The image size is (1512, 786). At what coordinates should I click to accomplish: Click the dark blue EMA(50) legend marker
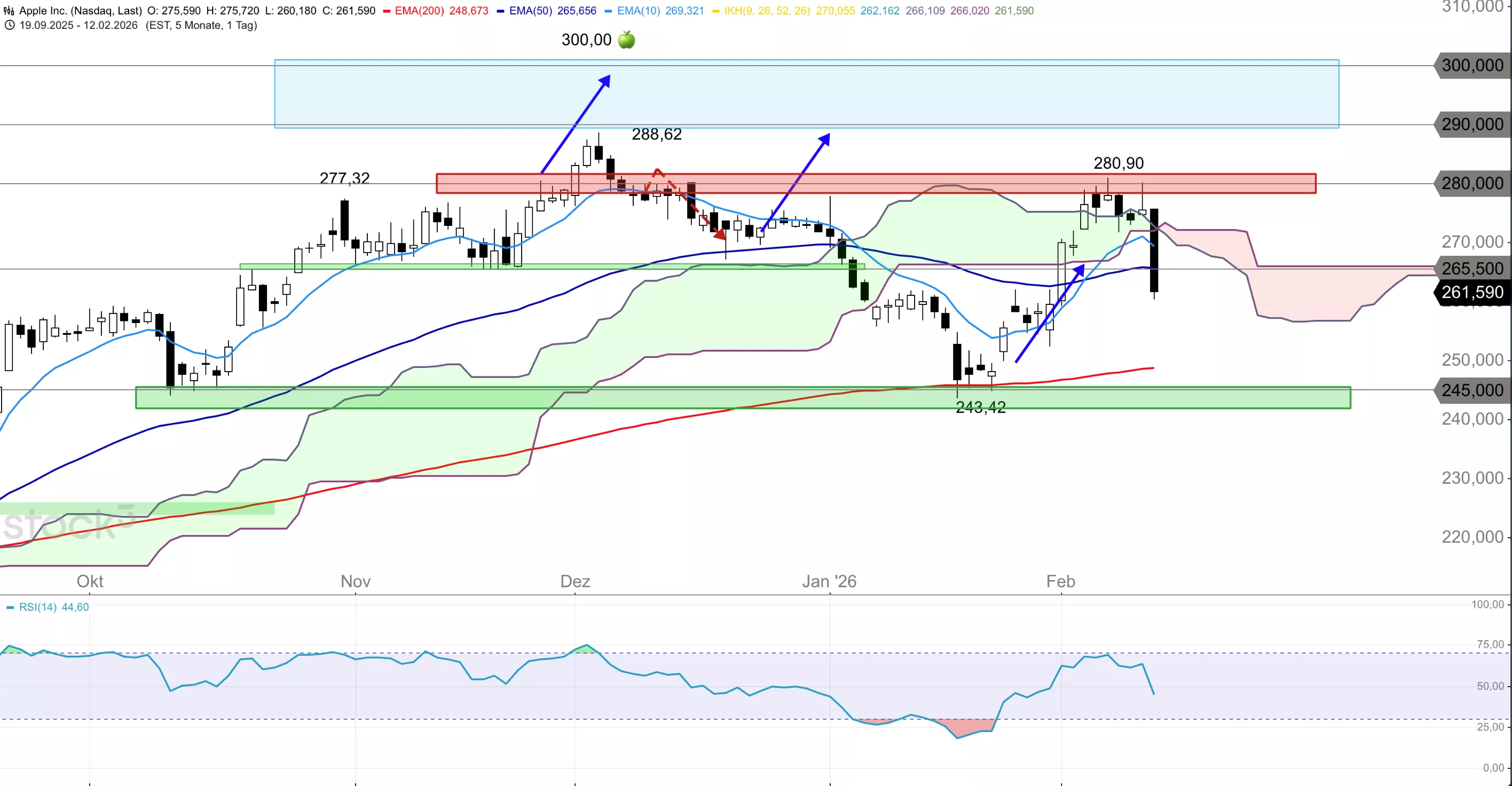(500, 11)
